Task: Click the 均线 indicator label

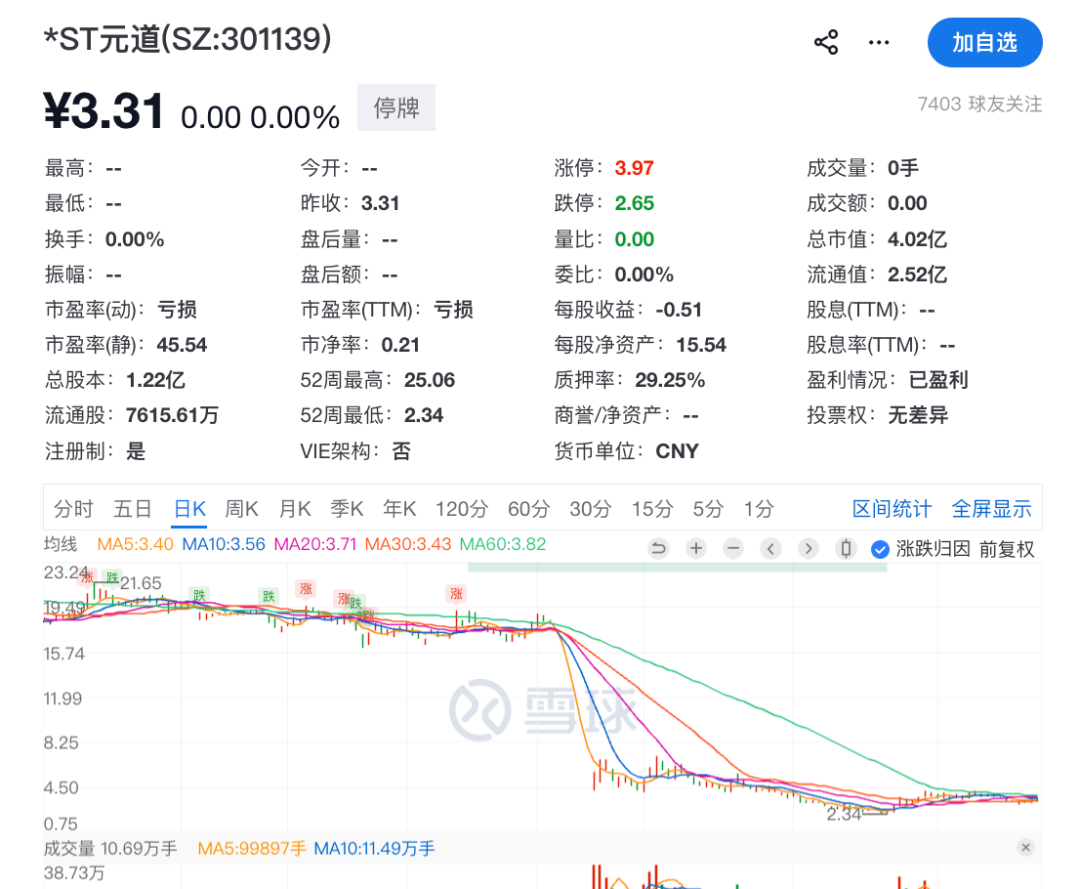Action: click(x=61, y=544)
